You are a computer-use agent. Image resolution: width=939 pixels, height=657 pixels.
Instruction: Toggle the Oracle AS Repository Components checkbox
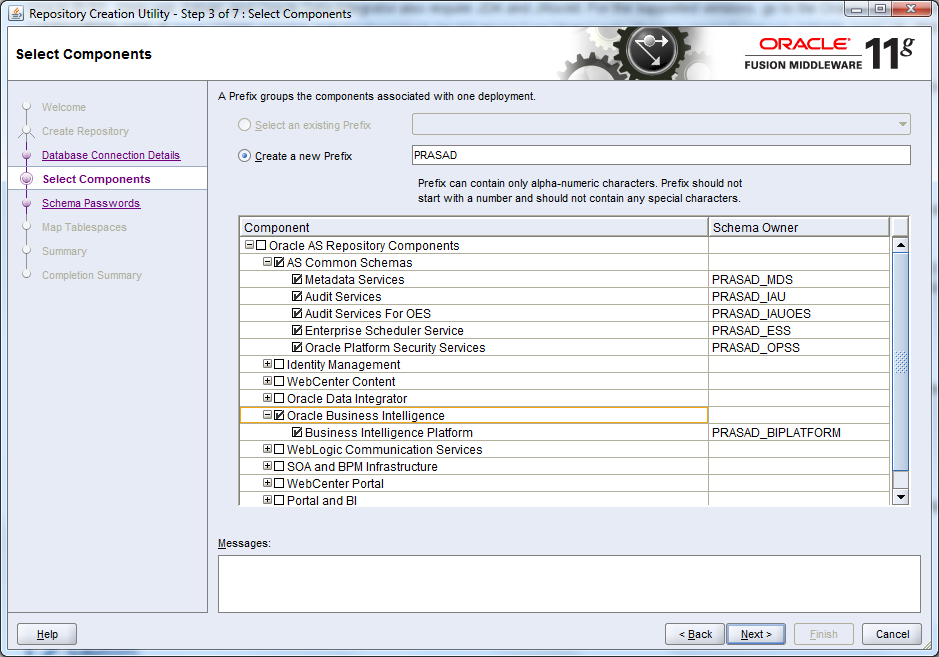[x=261, y=245]
